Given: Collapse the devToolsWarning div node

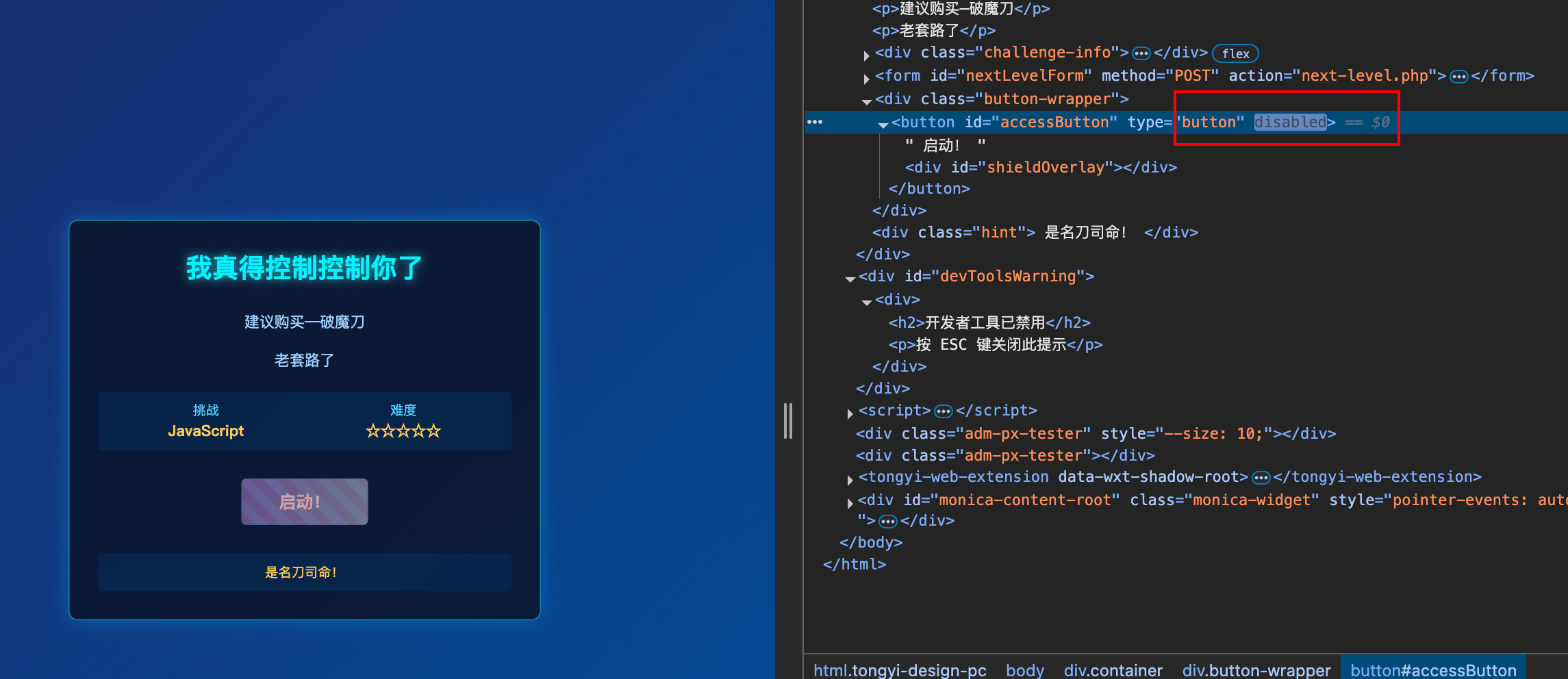Looking at the screenshot, I should 850,279.
